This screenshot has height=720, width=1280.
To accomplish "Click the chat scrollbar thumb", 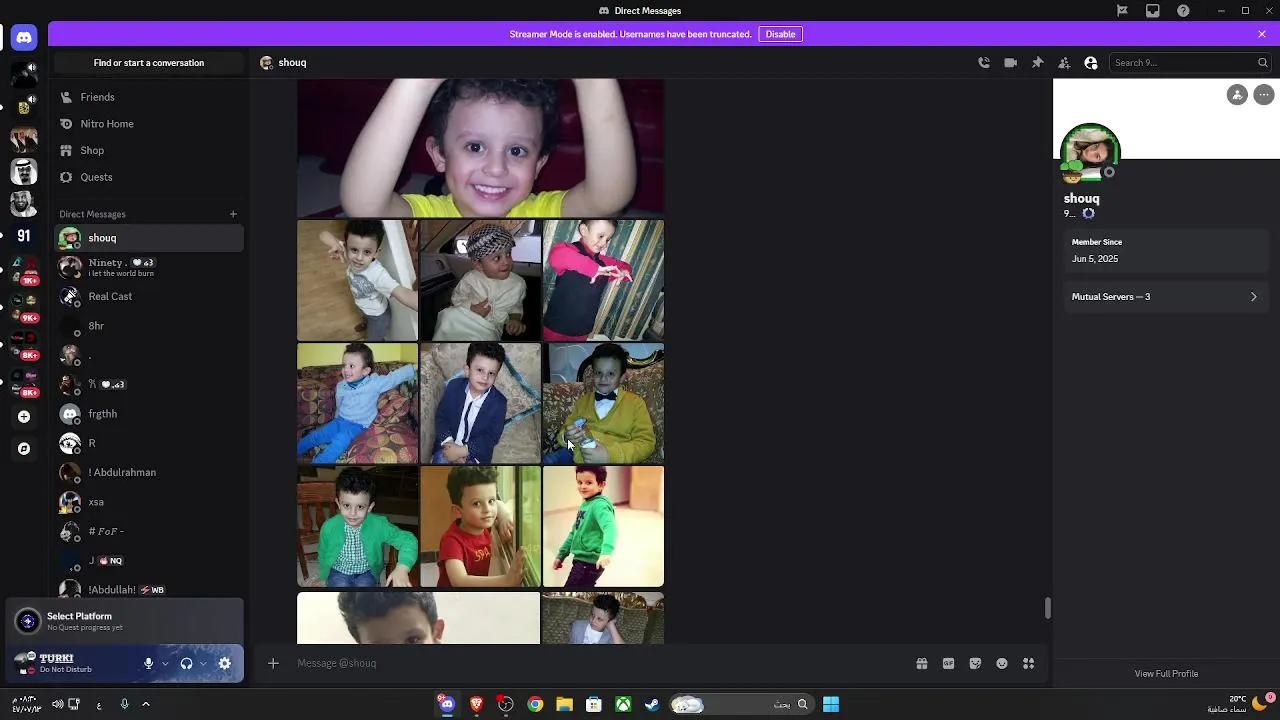I will coord(1047,608).
